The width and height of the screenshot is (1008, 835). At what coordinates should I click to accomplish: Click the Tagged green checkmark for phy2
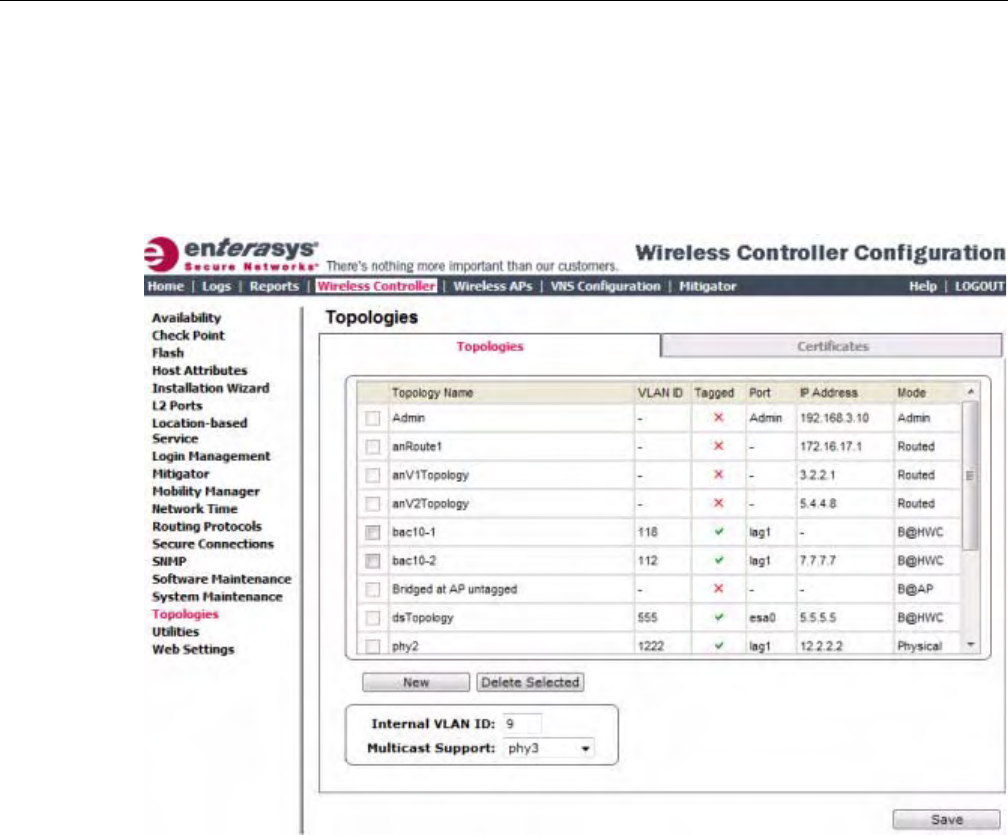click(719, 645)
